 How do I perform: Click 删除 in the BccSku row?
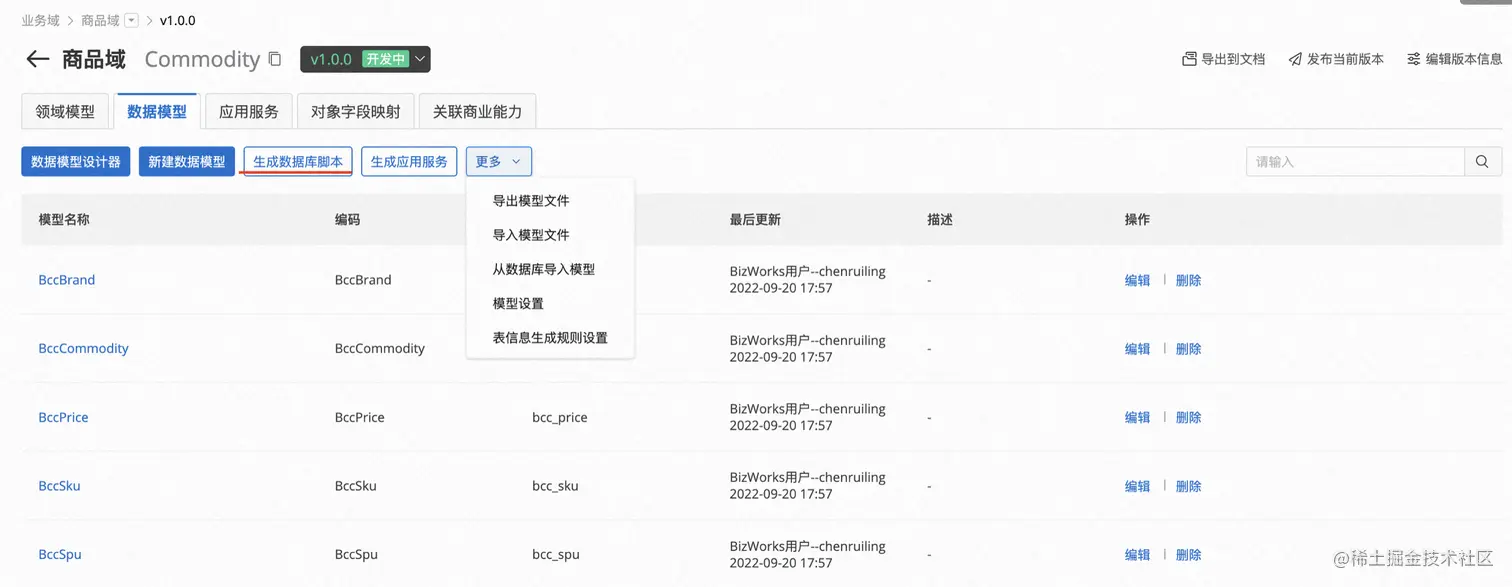(1188, 486)
